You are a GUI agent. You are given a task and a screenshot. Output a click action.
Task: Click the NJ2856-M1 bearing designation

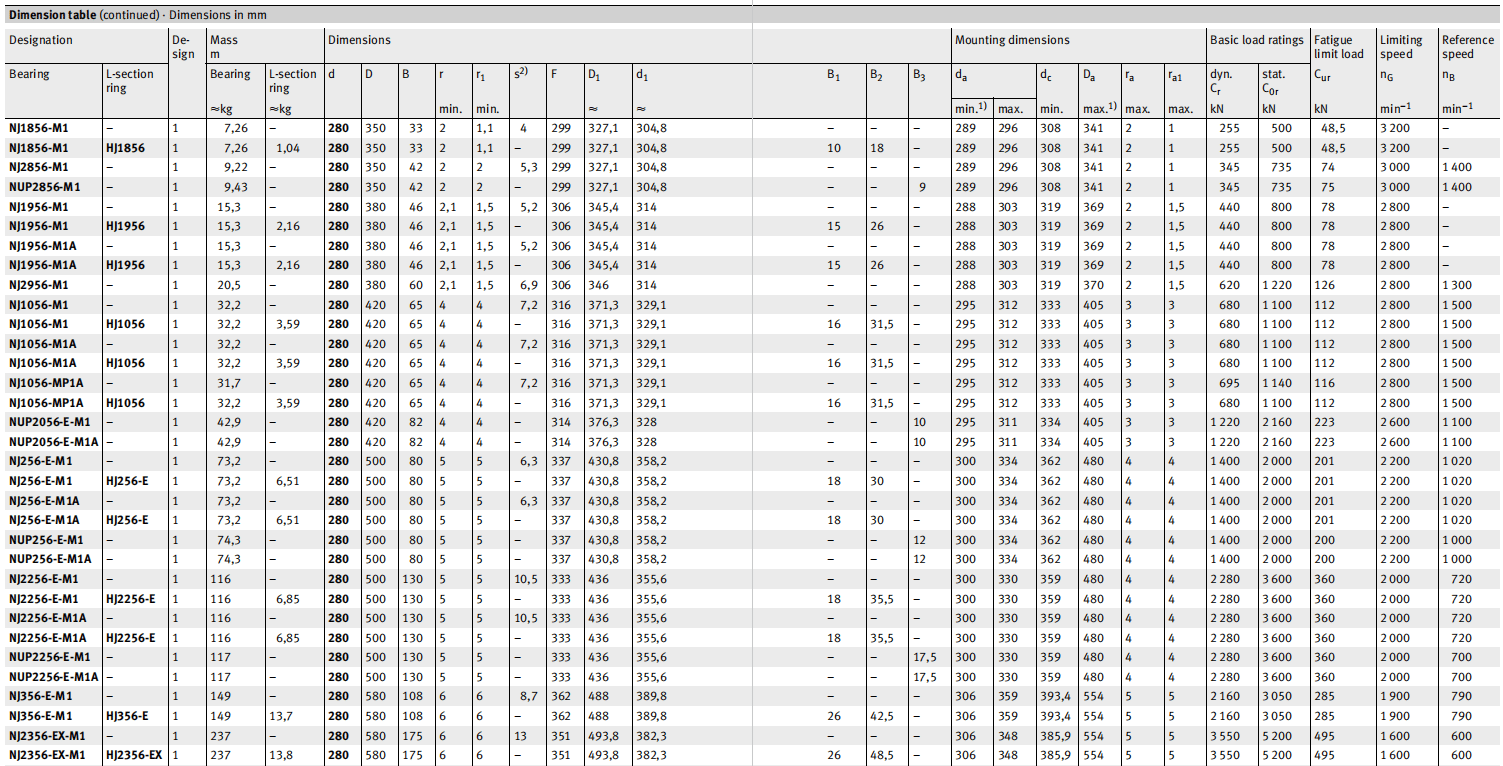point(39,167)
